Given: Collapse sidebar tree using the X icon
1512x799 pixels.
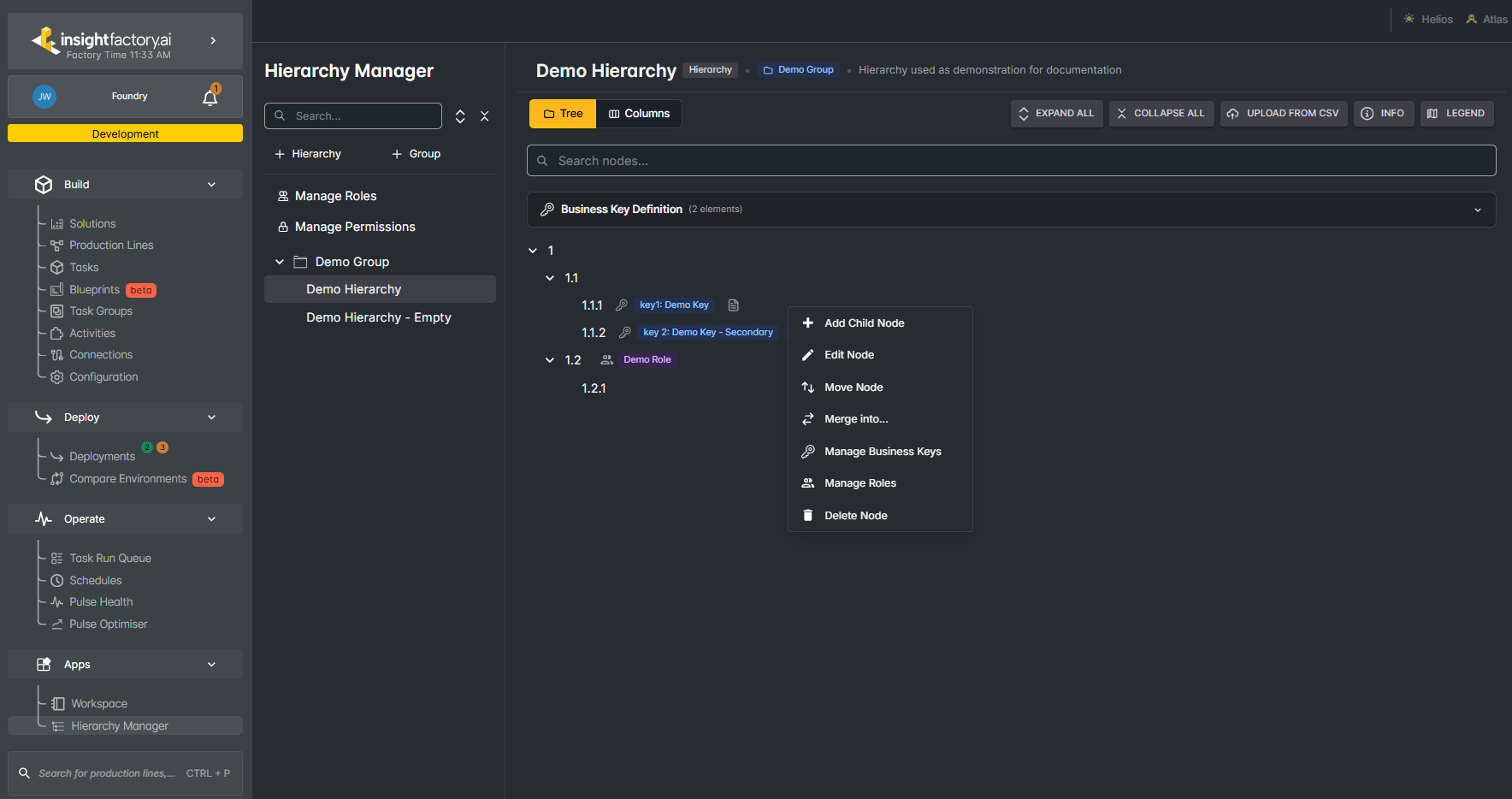Looking at the screenshot, I should click(485, 116).
